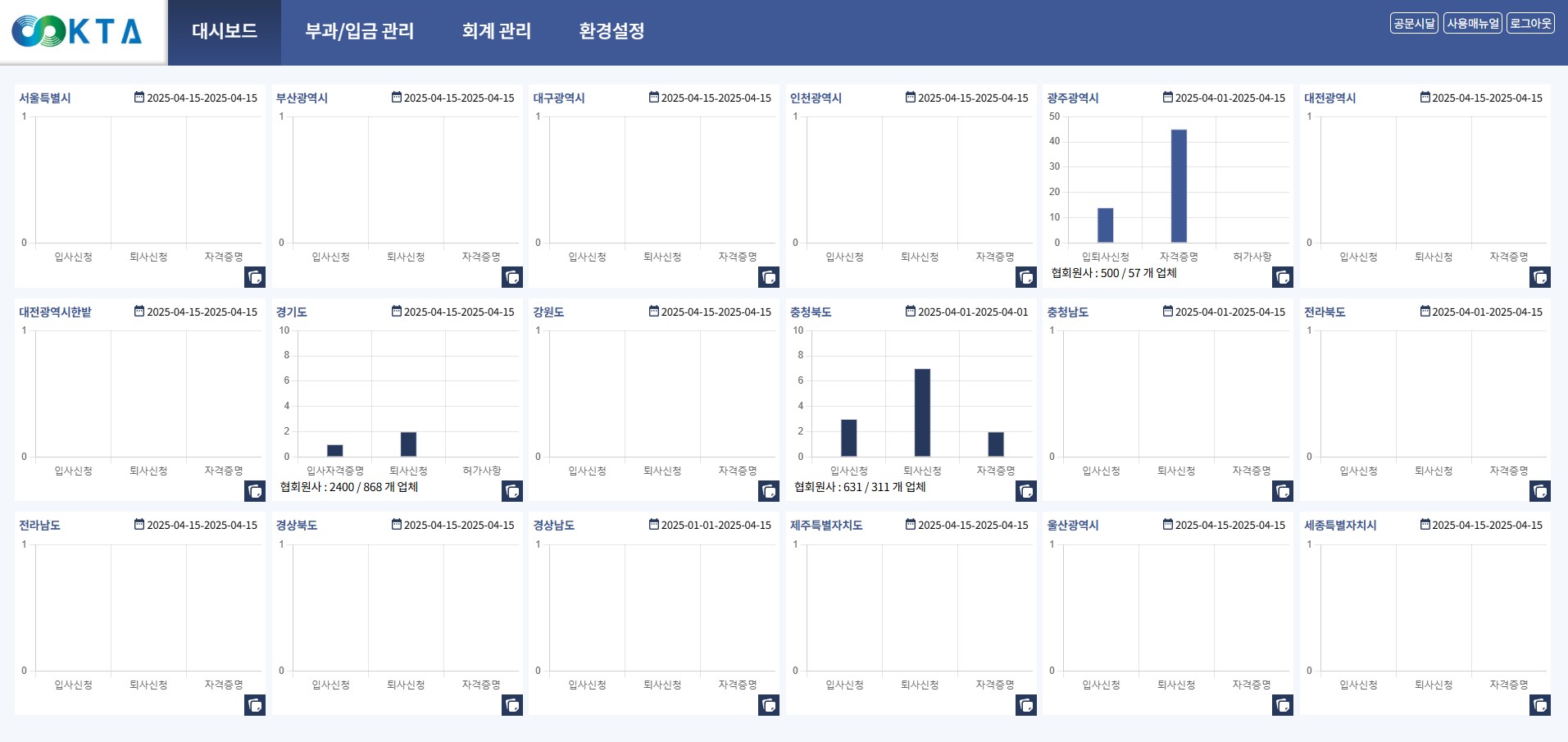This screenshot has width=1568, height=742.
Task: Open the 사용매뉴얼 button
Action: 1473,24
